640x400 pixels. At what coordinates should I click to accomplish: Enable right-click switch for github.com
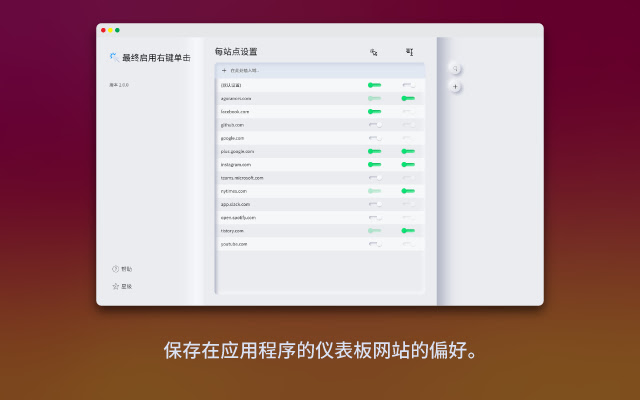[375, 125]
